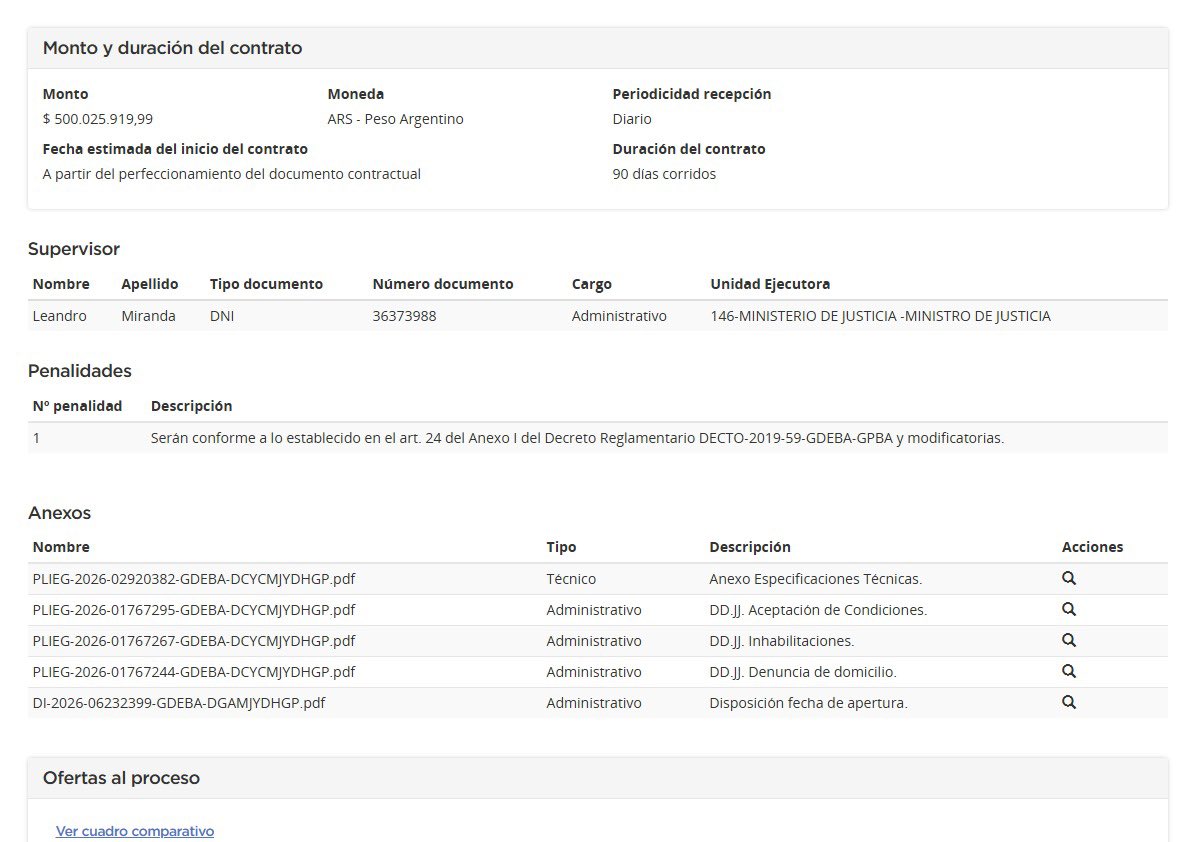Click the Duración del contrato label

(x=689, y=149)
